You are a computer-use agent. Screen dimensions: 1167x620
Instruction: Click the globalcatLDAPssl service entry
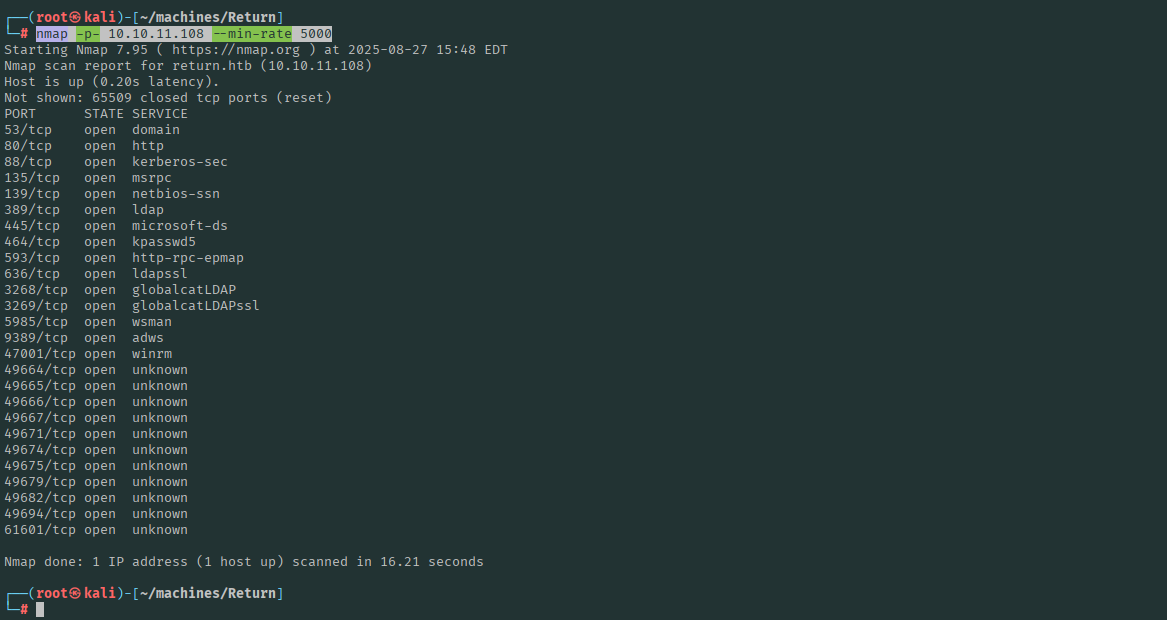196,306
